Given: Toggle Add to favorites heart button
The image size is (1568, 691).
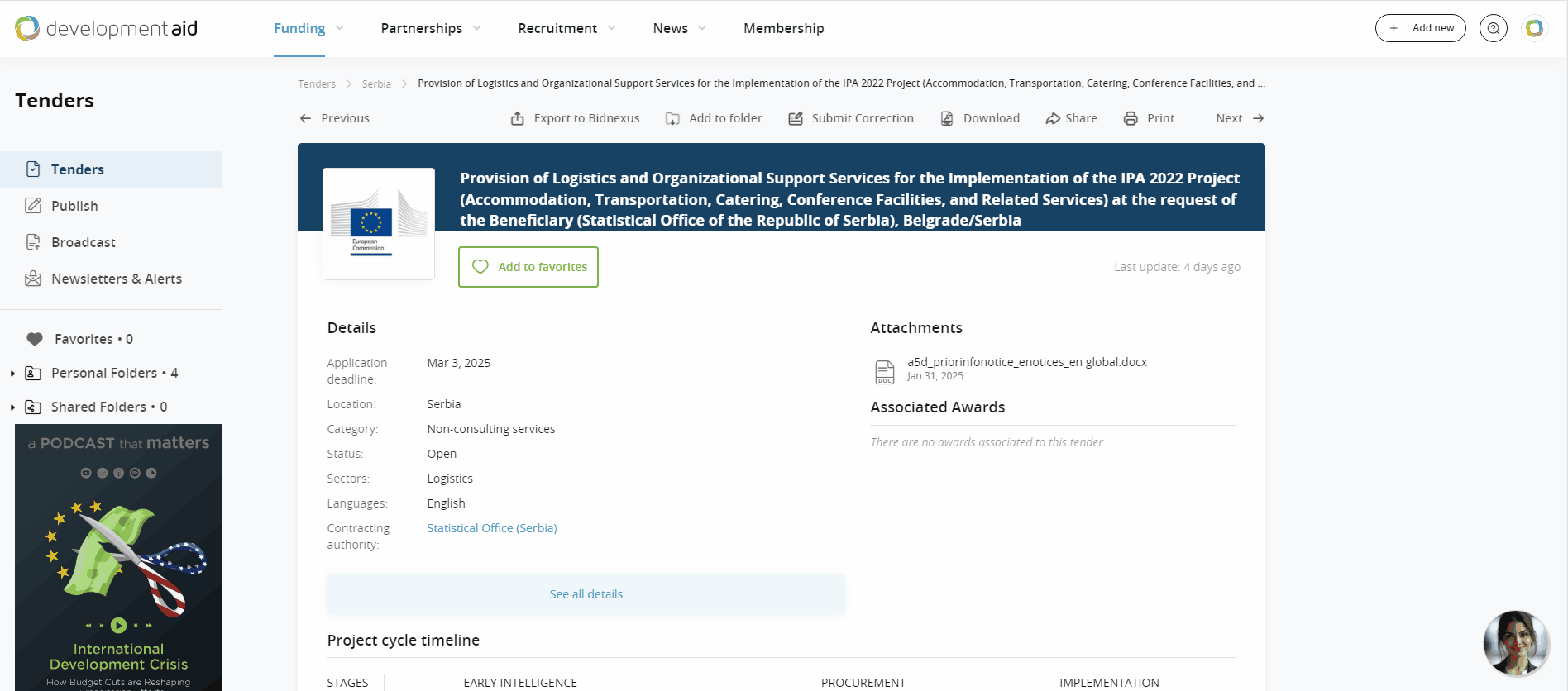Looking at the screenshot, I should click(528, 267).
